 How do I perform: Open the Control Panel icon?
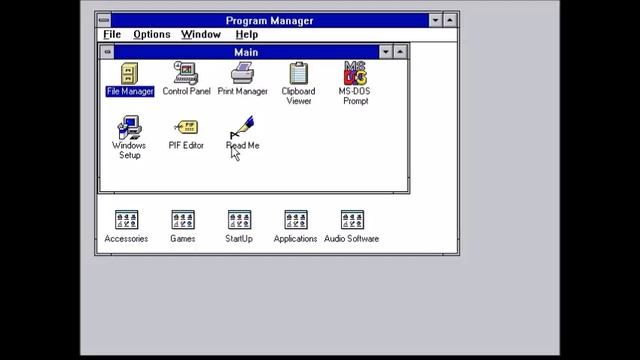pos(186,73)
